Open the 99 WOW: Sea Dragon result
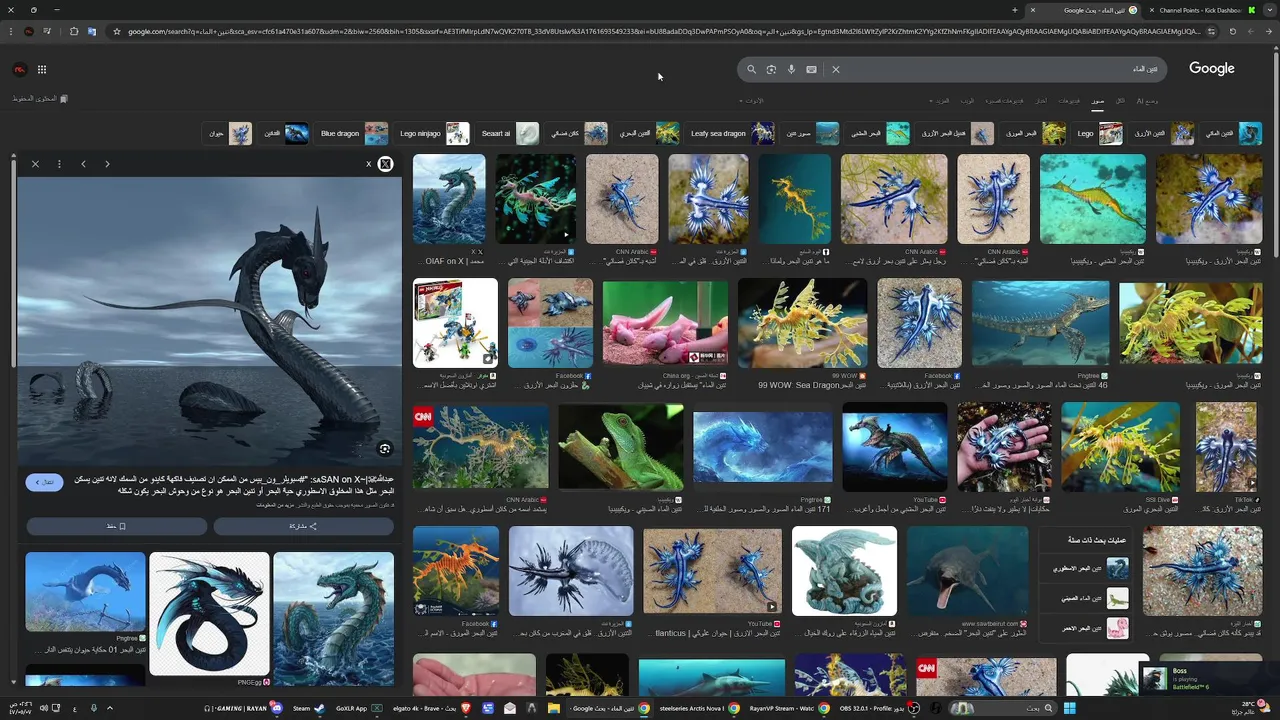1280x720 pixels. tap(802, 323)
